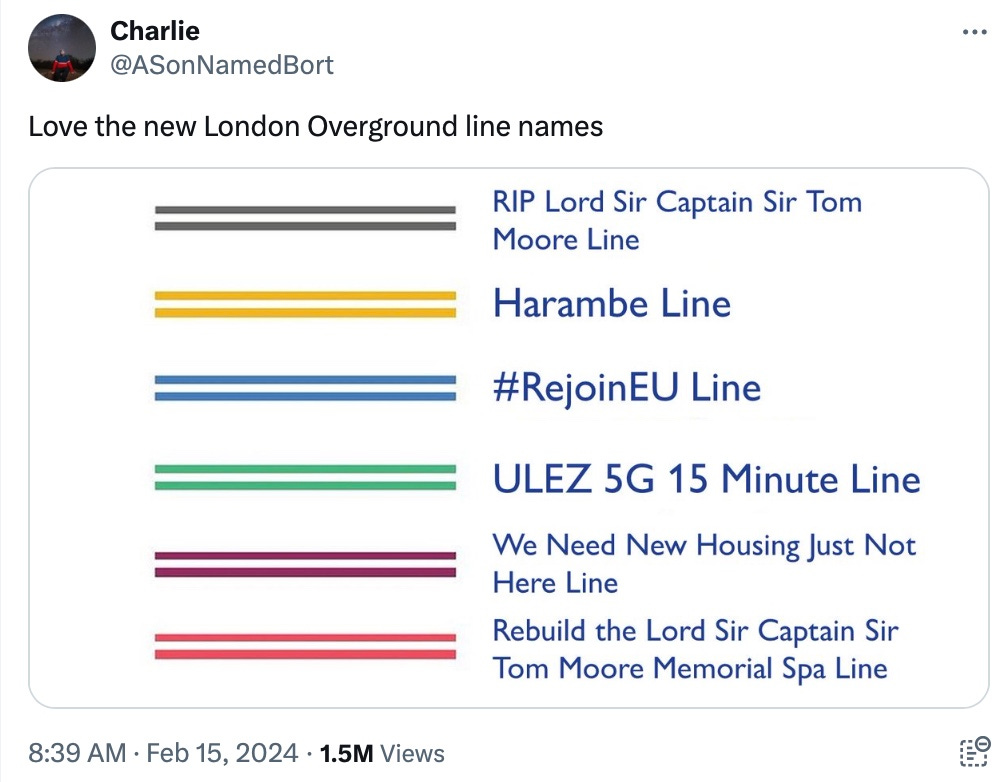This screenshot has width=1002, height=782.
Task: Open Charlie display name profile link
Action: [155, 31]
